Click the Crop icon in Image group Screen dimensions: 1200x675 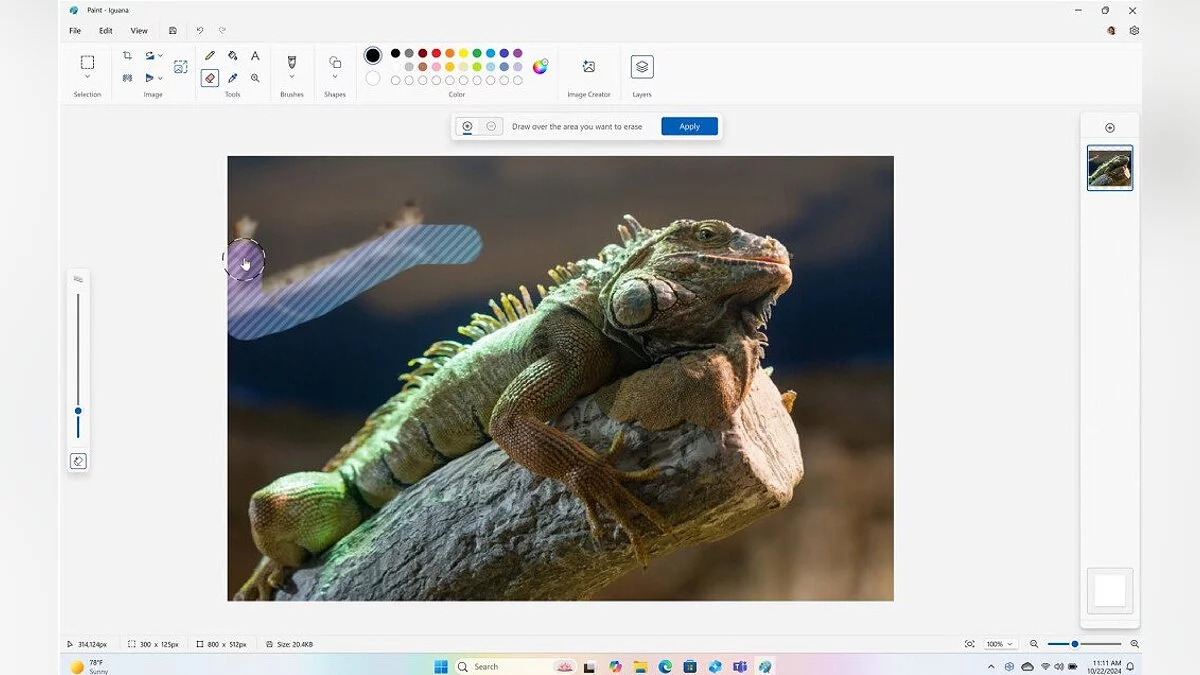coord(127,56)
